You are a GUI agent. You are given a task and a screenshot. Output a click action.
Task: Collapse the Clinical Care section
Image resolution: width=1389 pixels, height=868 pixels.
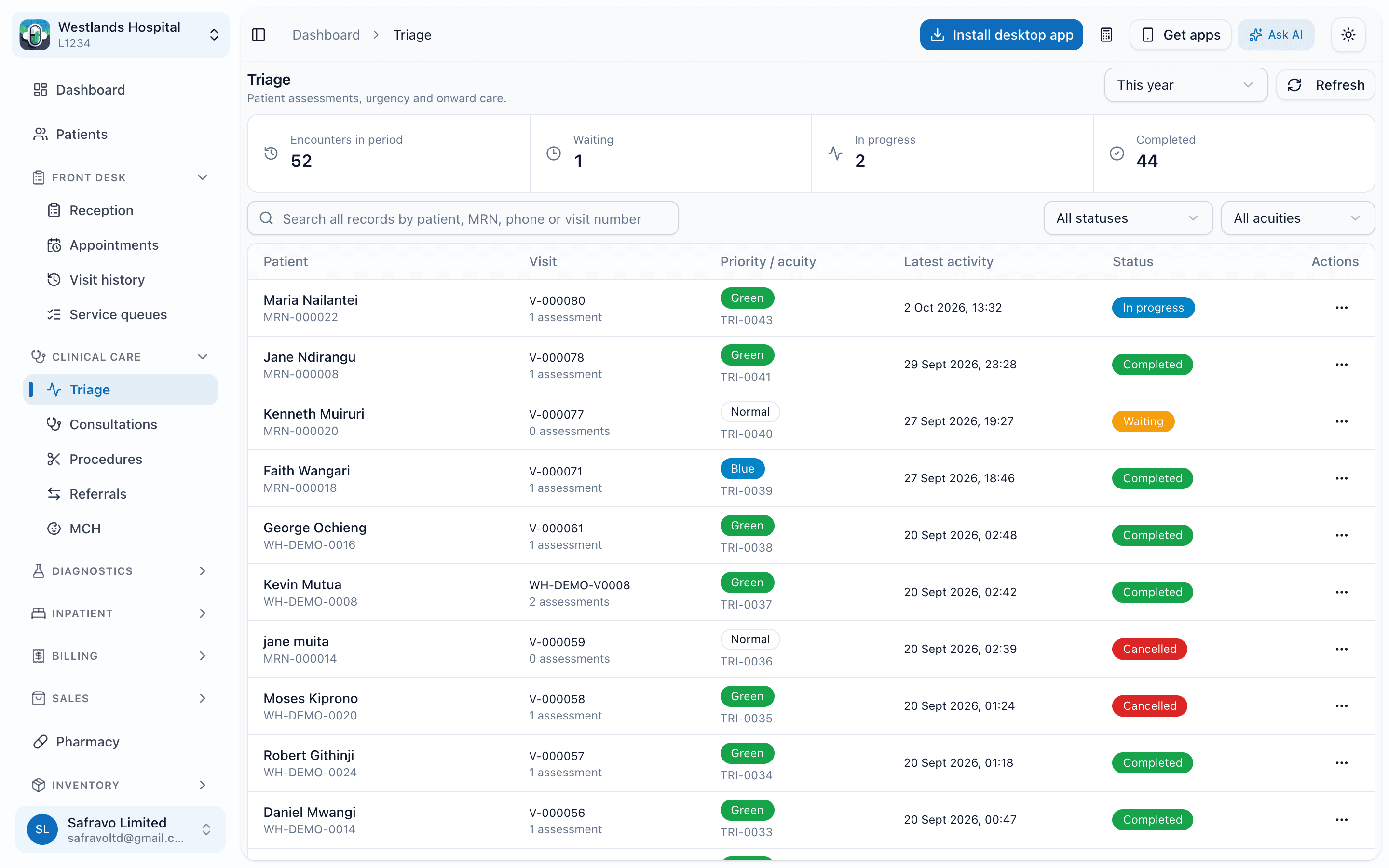point(121,356)
